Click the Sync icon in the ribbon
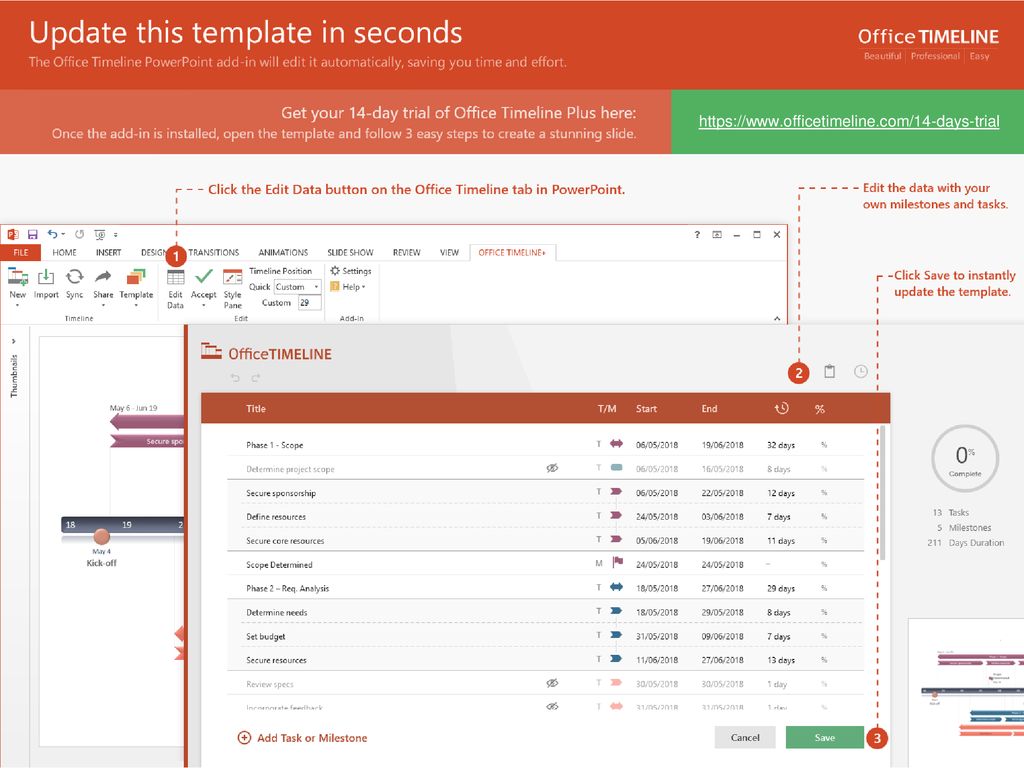 click(74, 277)
